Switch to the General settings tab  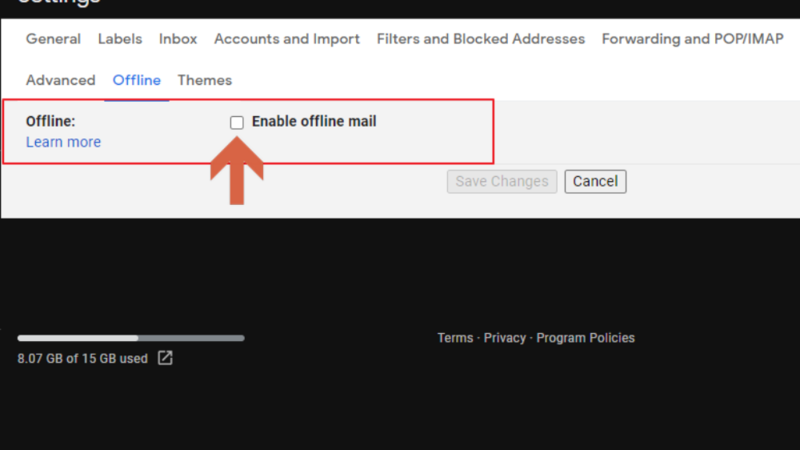54,39
